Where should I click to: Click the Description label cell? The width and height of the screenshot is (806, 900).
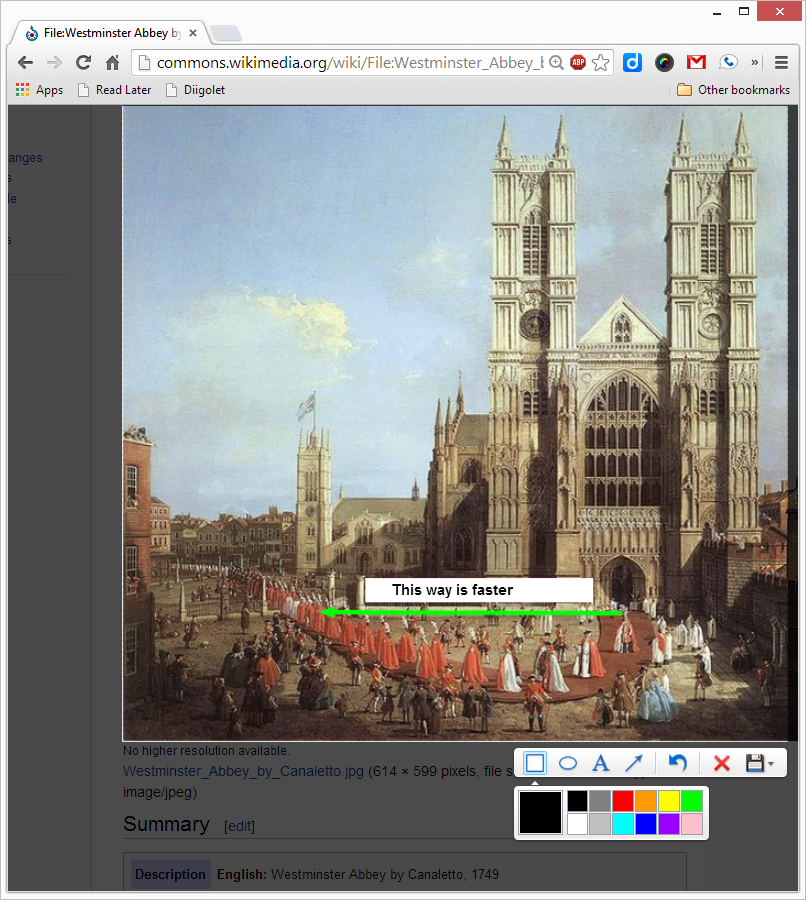click(170, 874)
